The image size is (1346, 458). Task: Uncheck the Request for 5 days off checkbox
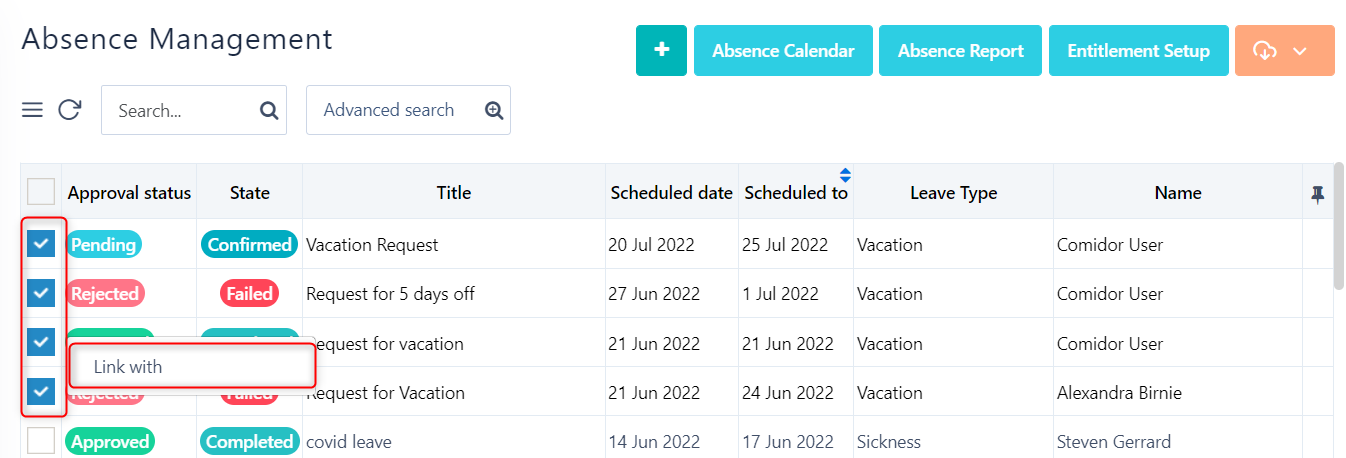point(41,293)
